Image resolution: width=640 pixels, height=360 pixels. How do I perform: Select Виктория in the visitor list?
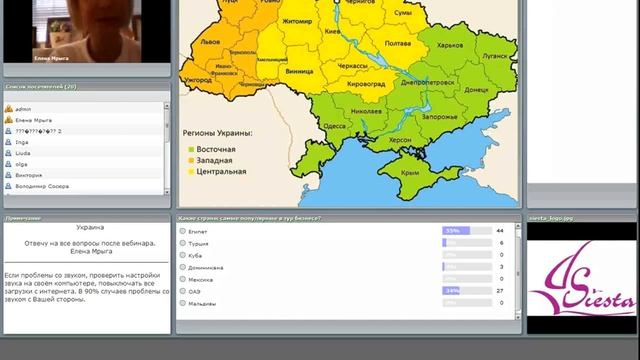[x=84, y=175]
